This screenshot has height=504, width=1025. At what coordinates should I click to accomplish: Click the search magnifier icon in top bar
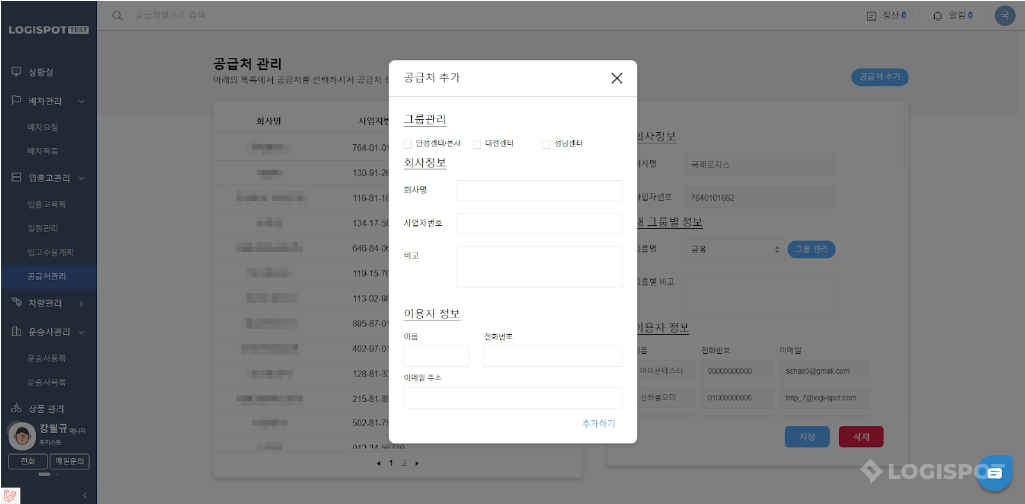(x=118, y=16)
